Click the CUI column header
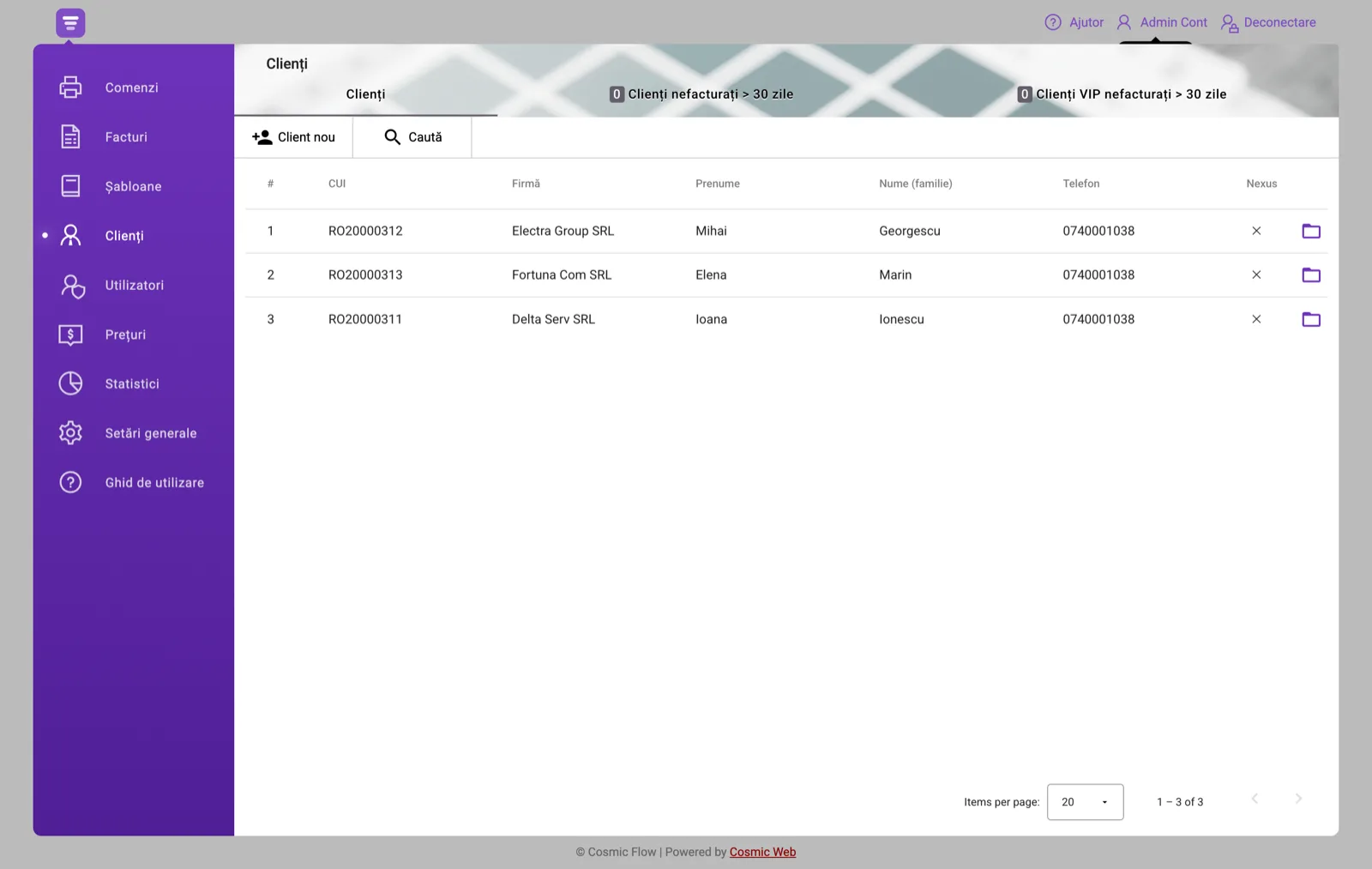The width and height of the screenshot is (1372, 869). click(337, 184)
